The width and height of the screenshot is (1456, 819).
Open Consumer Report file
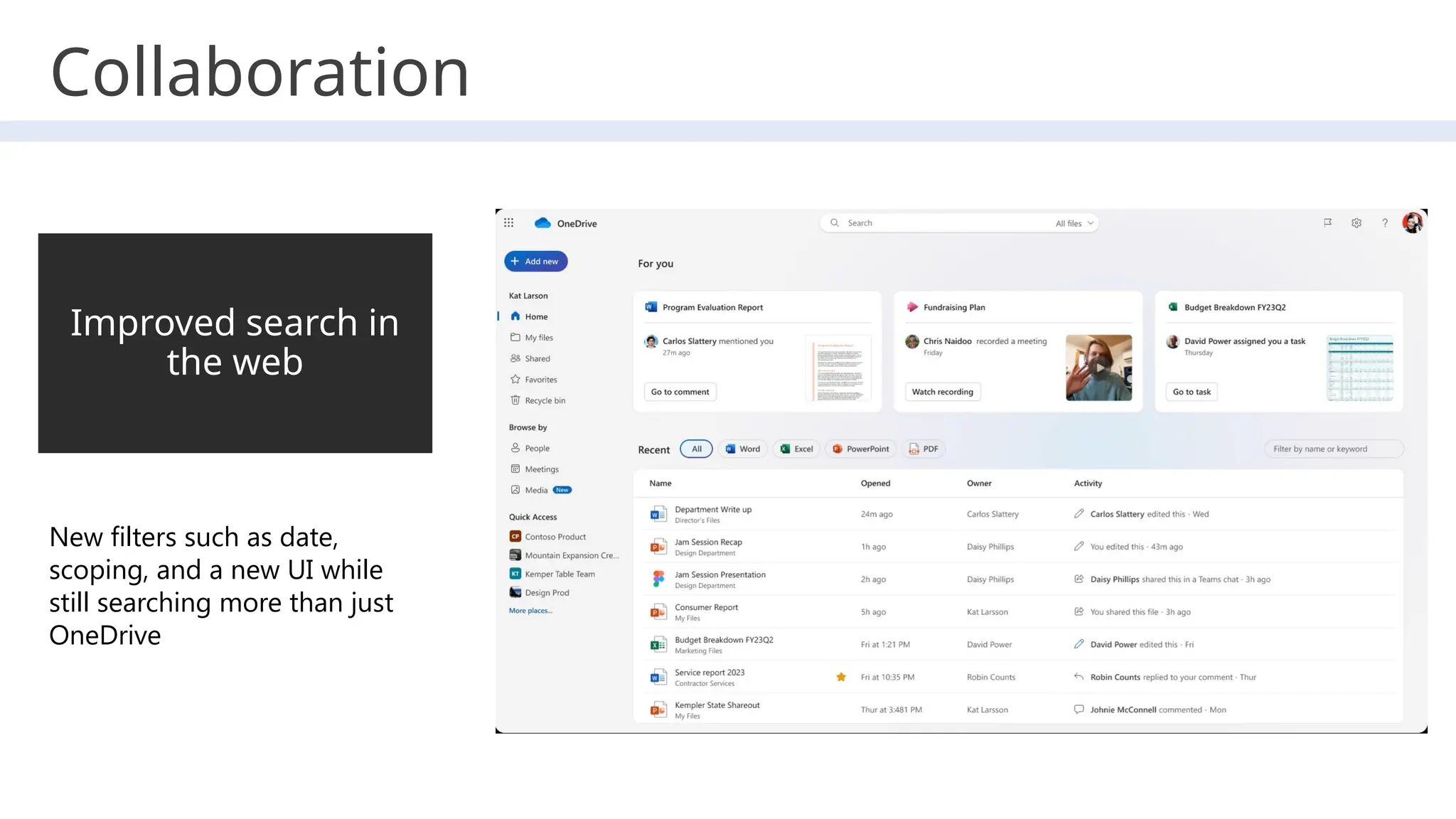pos(707,607)
